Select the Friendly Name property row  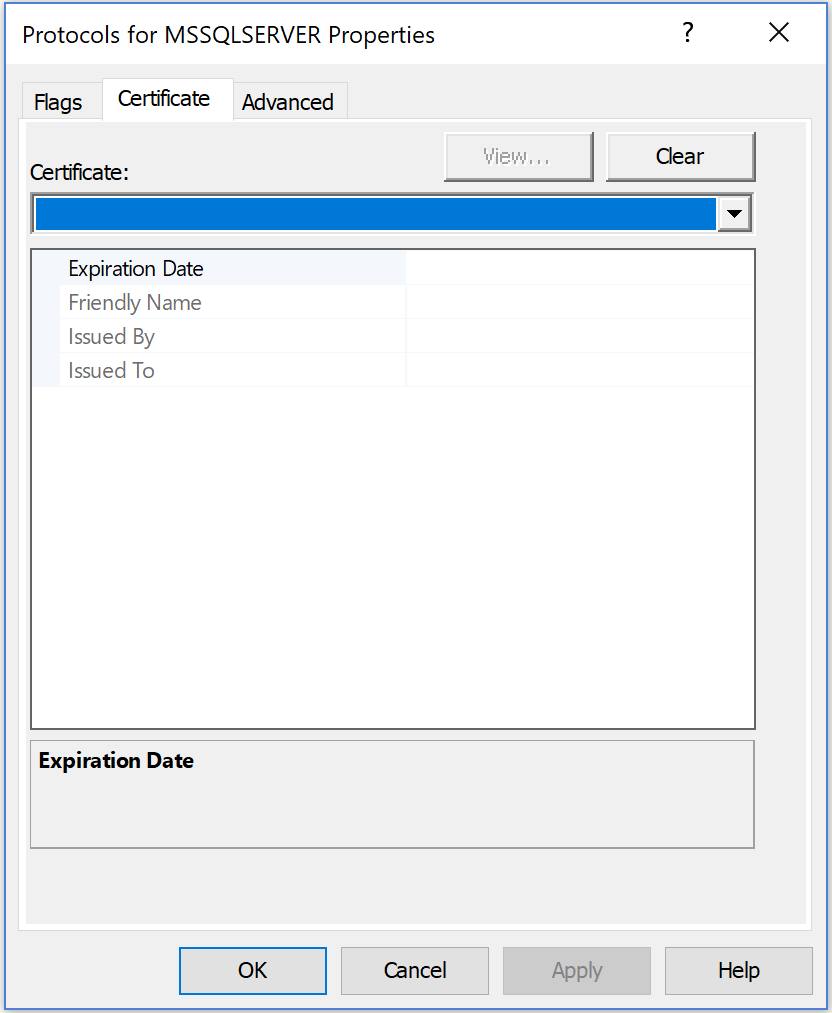135,302
